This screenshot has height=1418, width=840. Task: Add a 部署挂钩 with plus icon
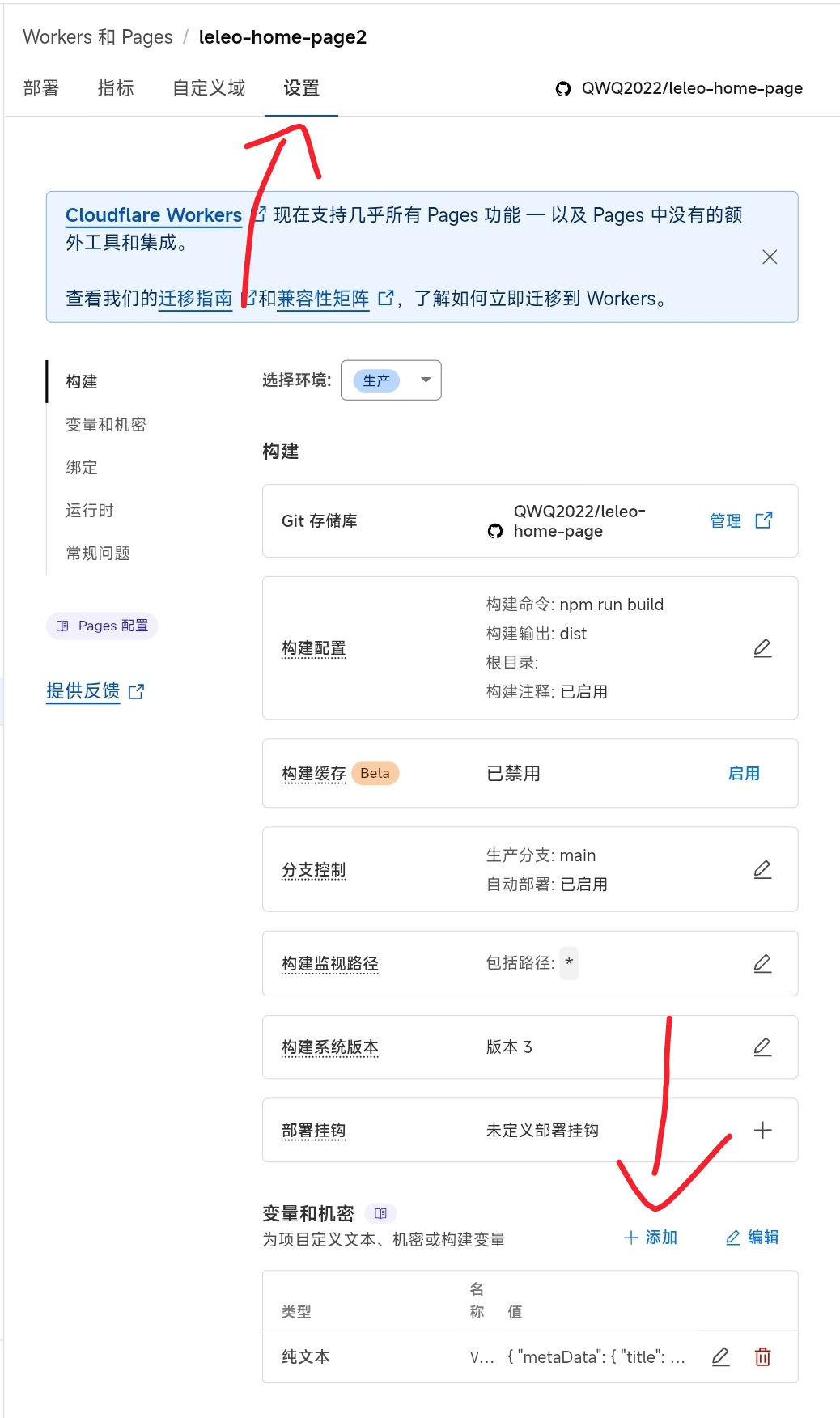(762, 1131)
